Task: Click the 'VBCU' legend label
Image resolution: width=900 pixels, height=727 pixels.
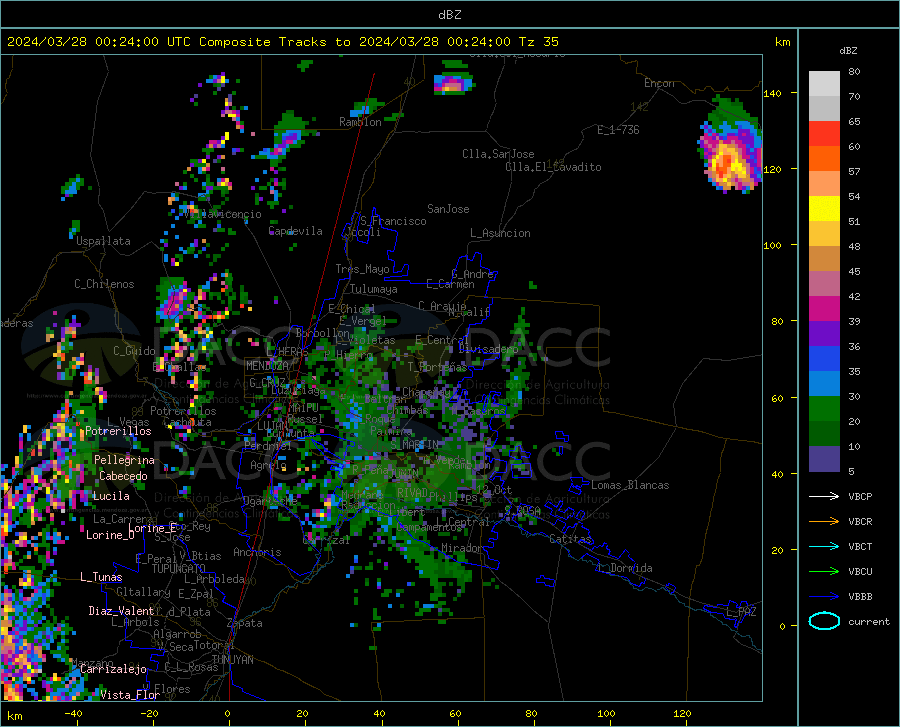Action: coord(860,572)
